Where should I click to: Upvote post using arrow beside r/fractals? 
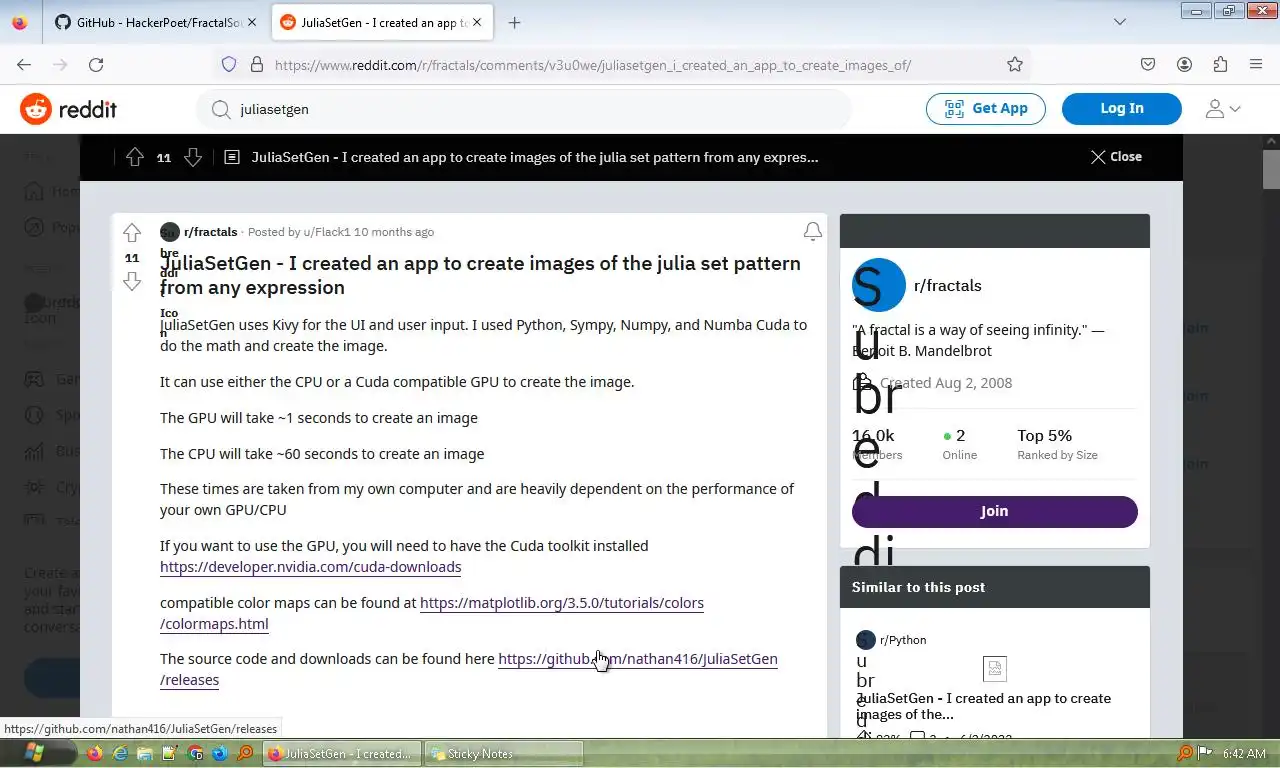132,233
